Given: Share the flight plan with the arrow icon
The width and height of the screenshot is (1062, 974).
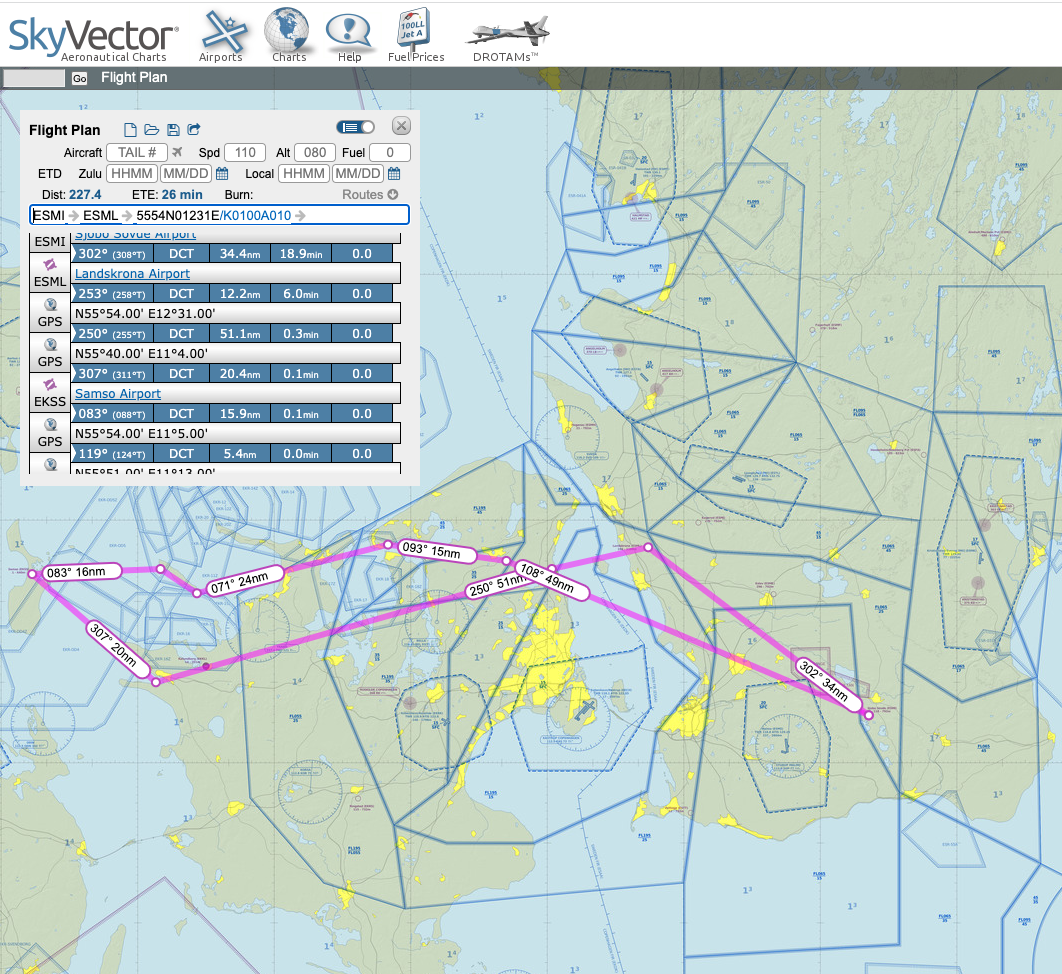Looking at the screenshot, I should (194, 129).
